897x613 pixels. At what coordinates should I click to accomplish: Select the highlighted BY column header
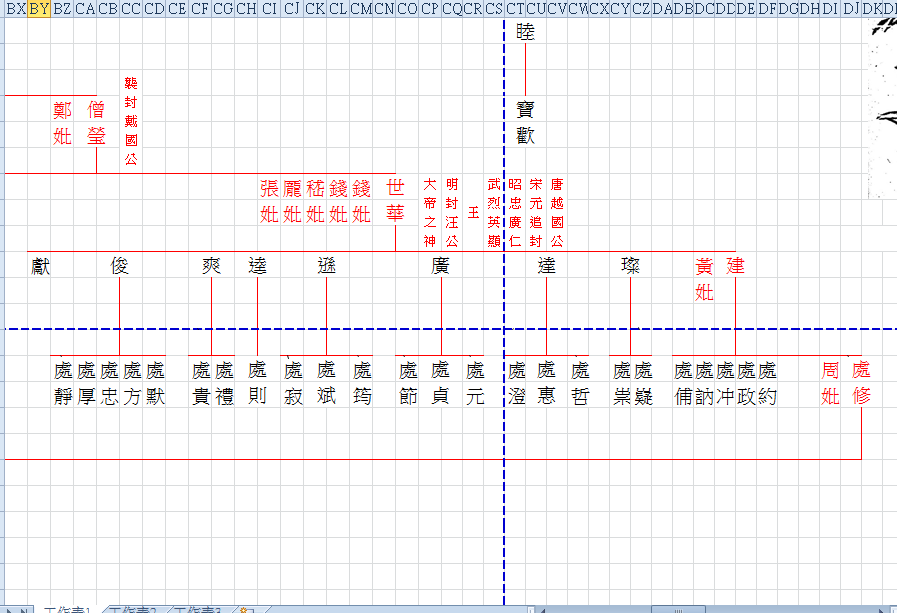coord(38,9)
